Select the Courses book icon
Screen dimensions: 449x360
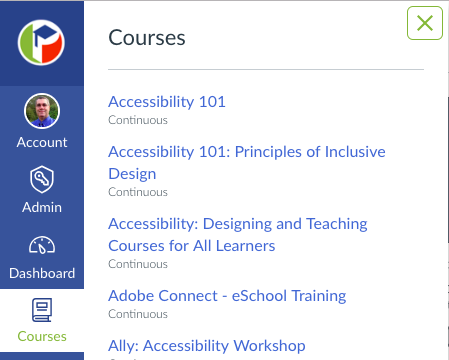click(x=42, y=310)
